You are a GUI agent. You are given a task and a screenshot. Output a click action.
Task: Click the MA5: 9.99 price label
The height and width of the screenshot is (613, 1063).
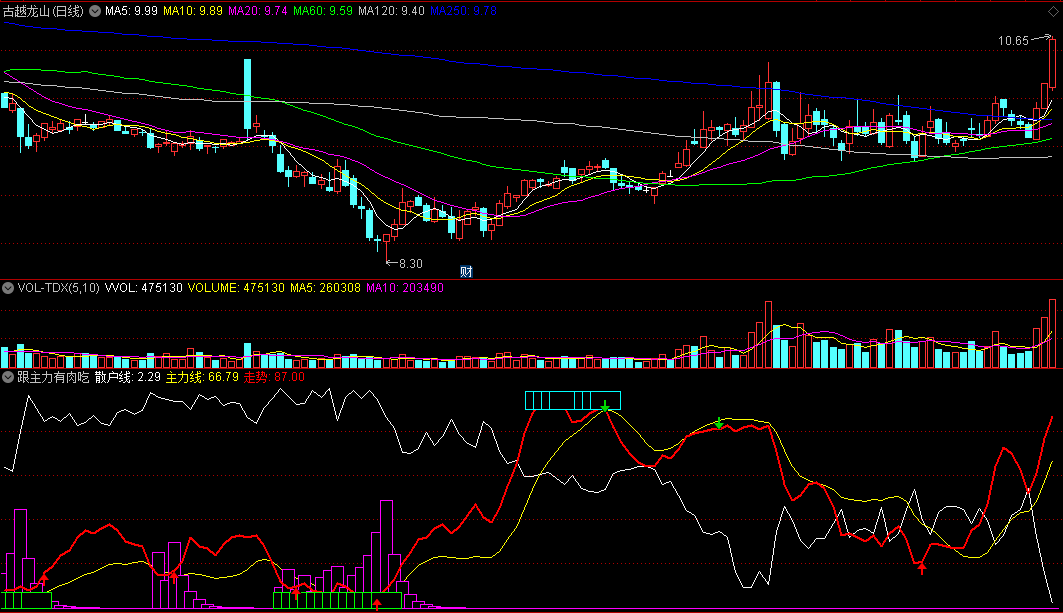pyautogui.click(x=131, y=12)
